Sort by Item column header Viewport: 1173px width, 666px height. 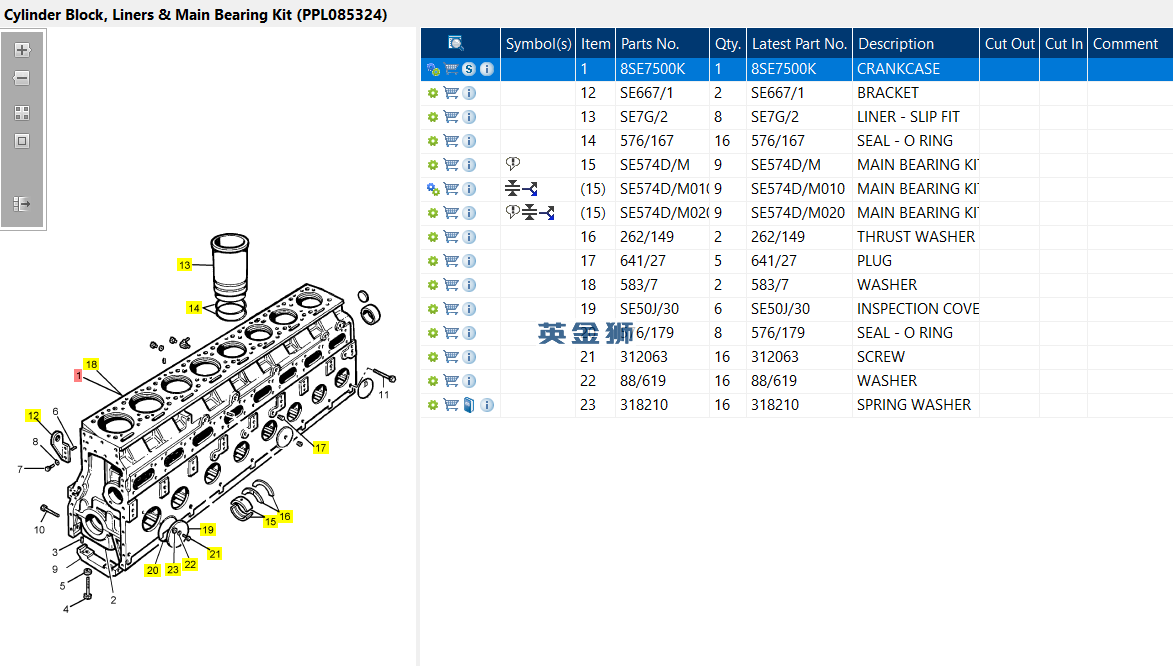pos(595,43)
